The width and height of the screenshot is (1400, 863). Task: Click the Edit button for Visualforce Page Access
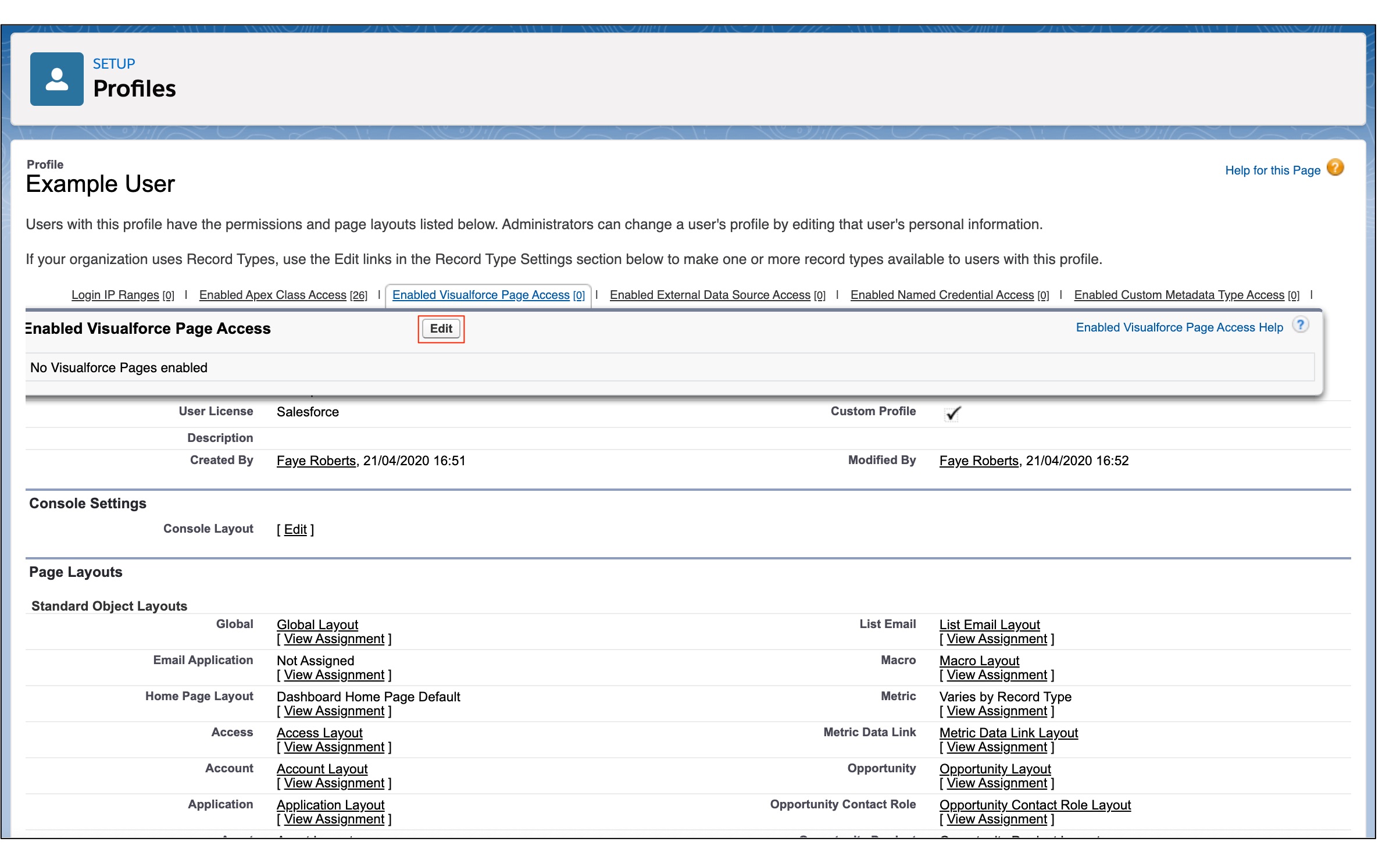(441, 329)
